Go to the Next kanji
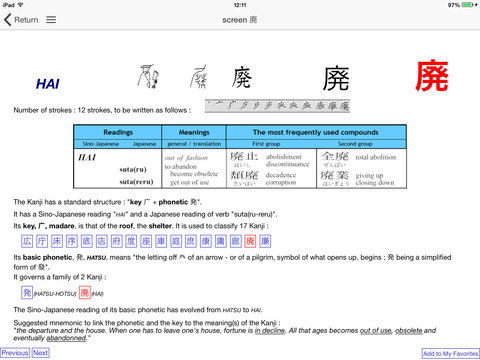The width and height of the screenshot is (480, 360). pyautogui.click(x=41, y=353)
